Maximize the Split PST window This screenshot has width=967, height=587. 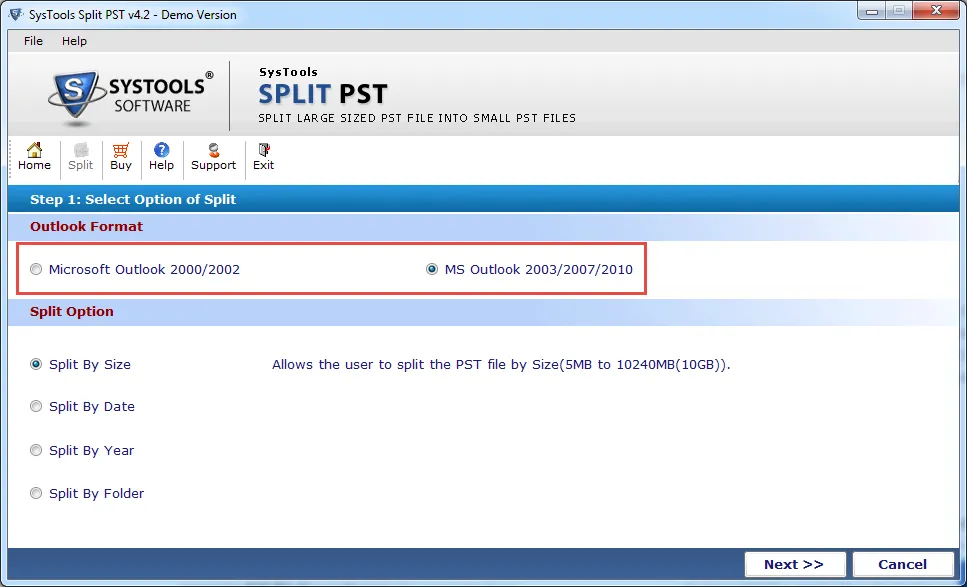tap(900, 10)
